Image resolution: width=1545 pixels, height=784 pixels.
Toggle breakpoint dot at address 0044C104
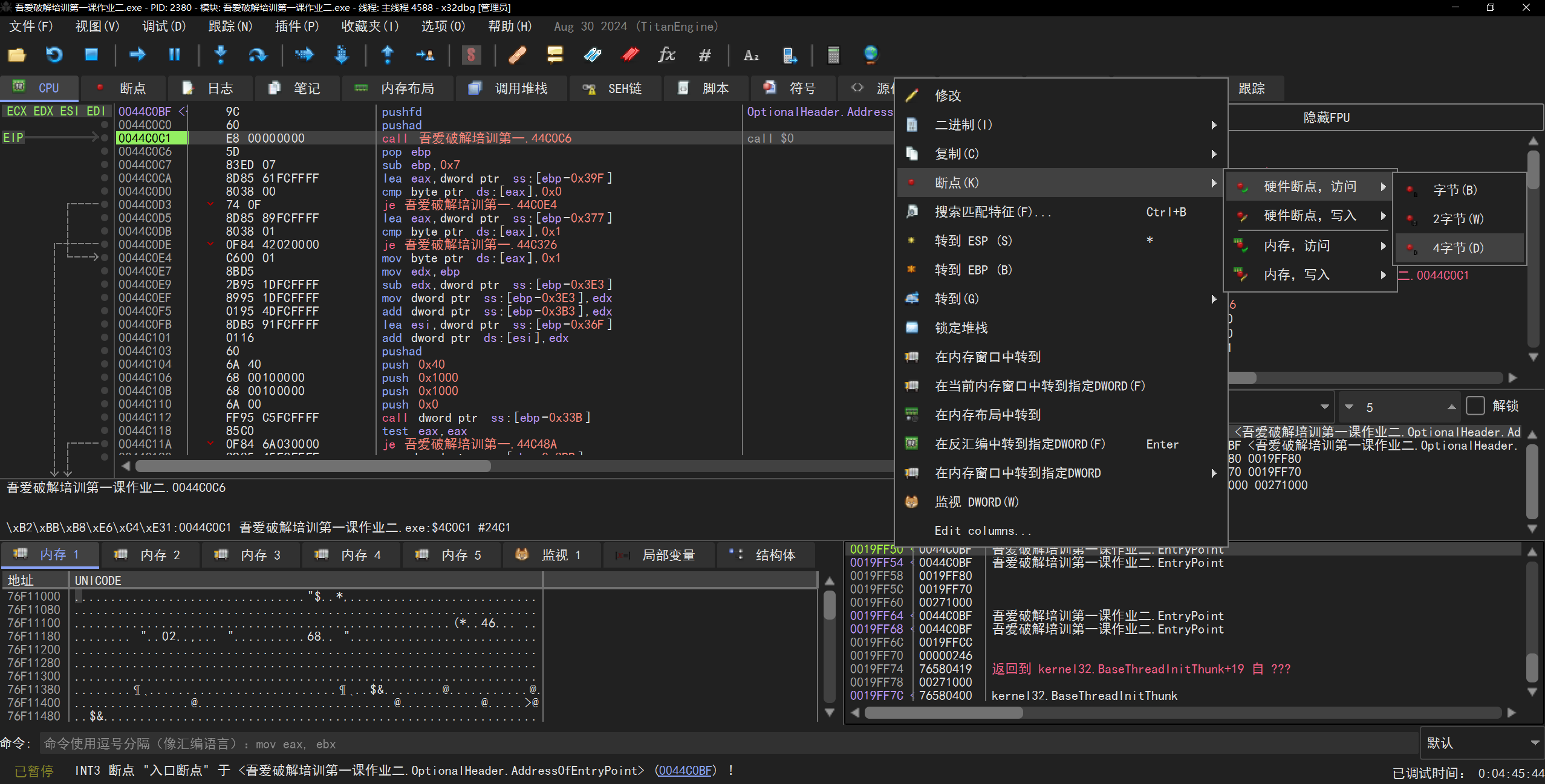point(105,364)
